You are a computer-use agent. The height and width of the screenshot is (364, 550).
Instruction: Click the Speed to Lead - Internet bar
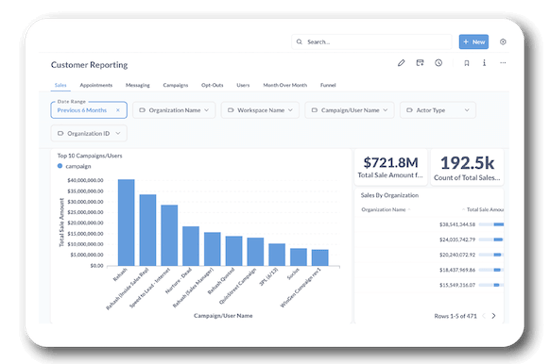coord(169,235)
